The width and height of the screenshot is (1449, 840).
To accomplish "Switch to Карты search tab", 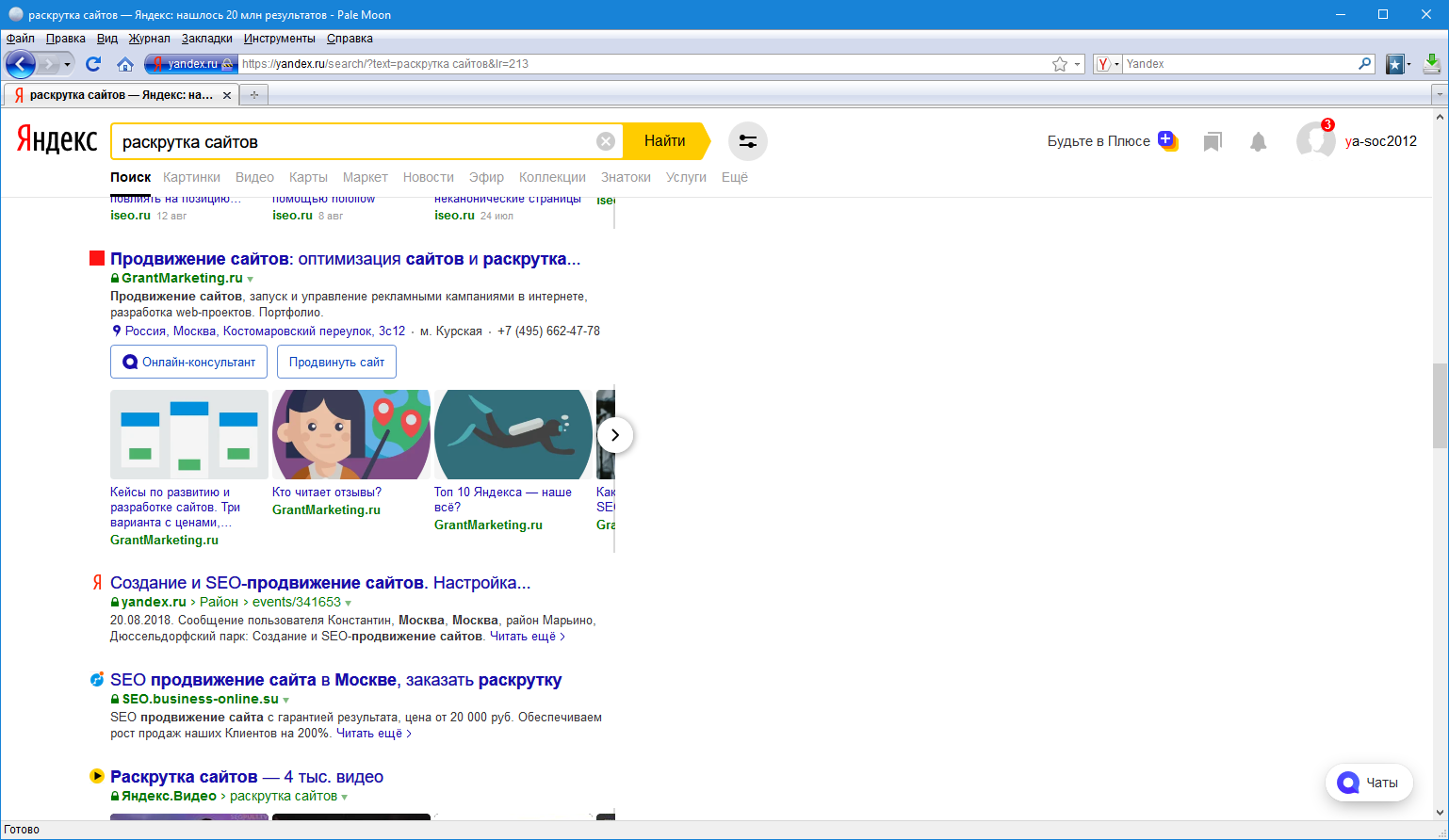I will (x=308, y=177).
